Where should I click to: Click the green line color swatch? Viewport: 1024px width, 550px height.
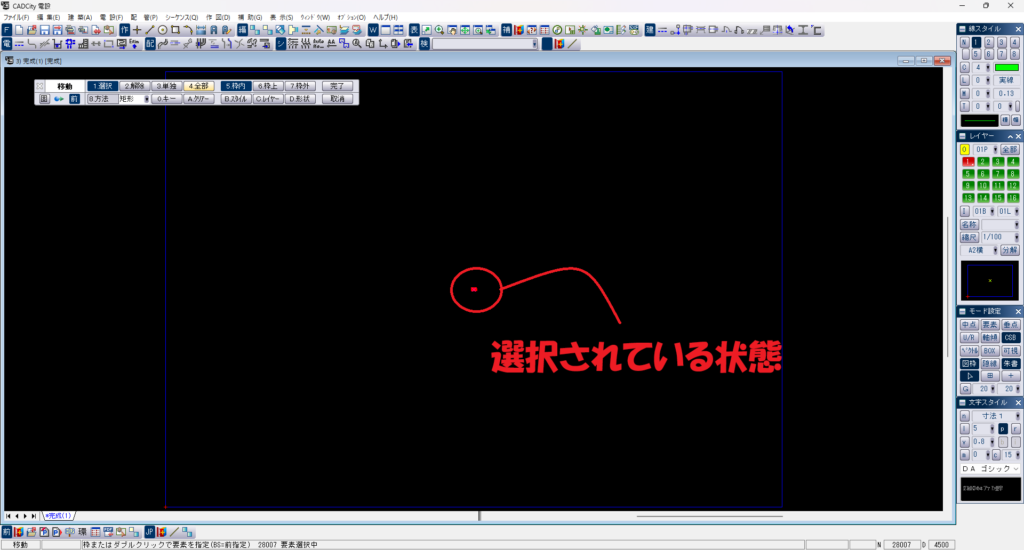coord(1006,67)
